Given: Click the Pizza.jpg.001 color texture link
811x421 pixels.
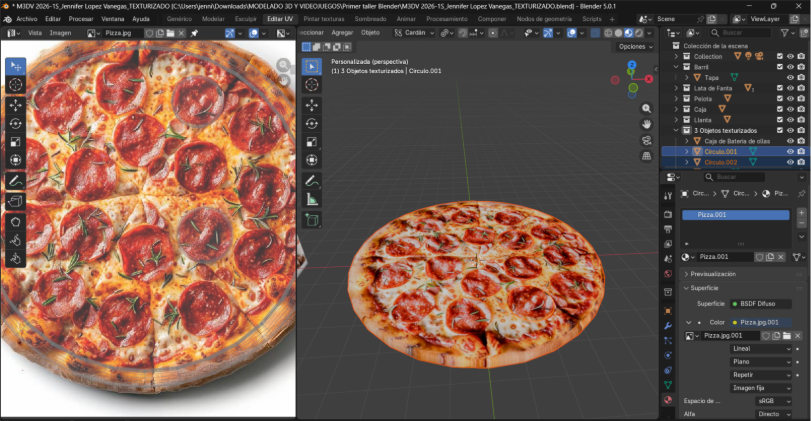Looking at the screenshot, I should [x=760, y=322].
